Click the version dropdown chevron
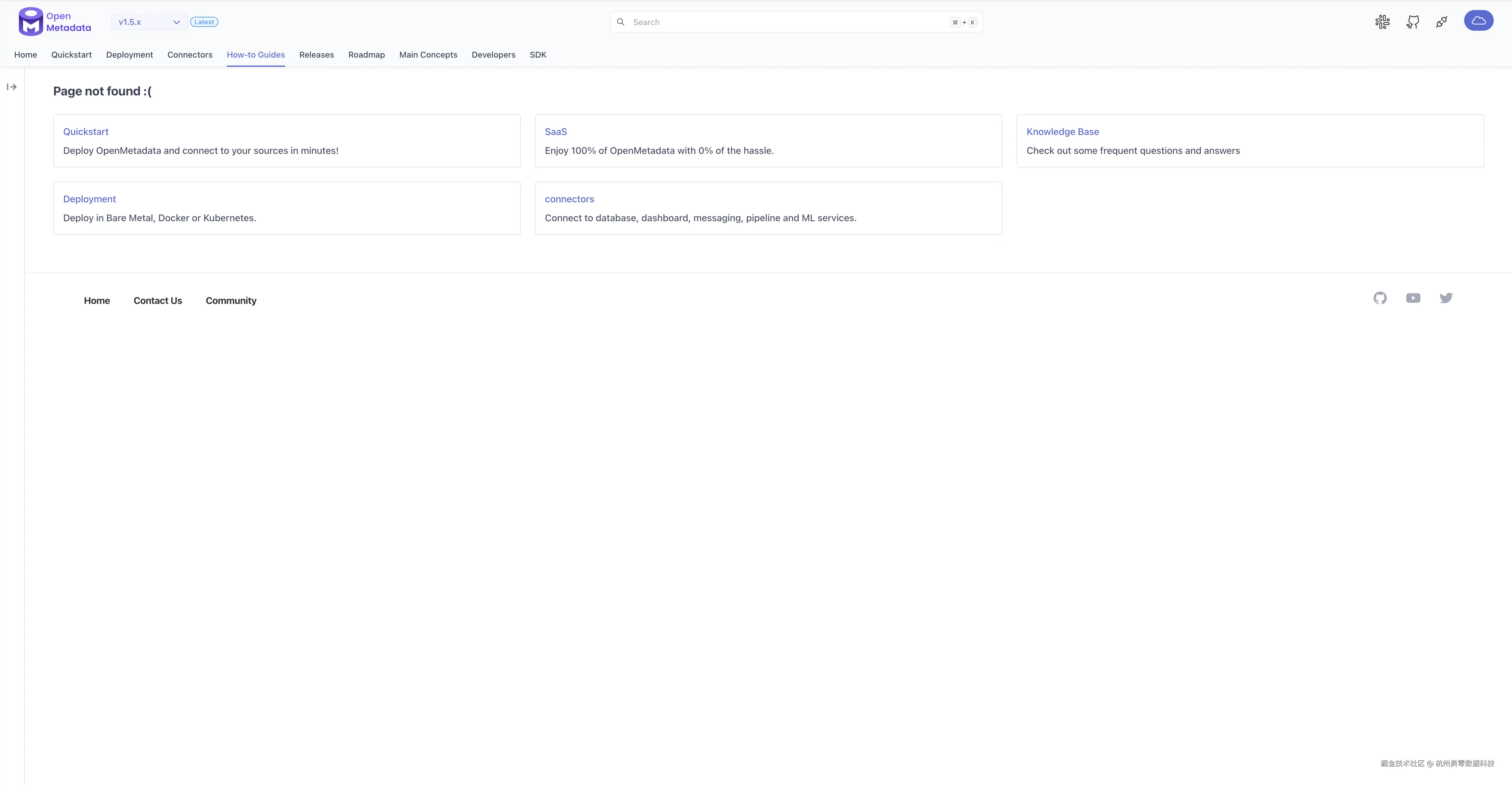This screenshot has height=785, width=1512. [x=176, y=22]
